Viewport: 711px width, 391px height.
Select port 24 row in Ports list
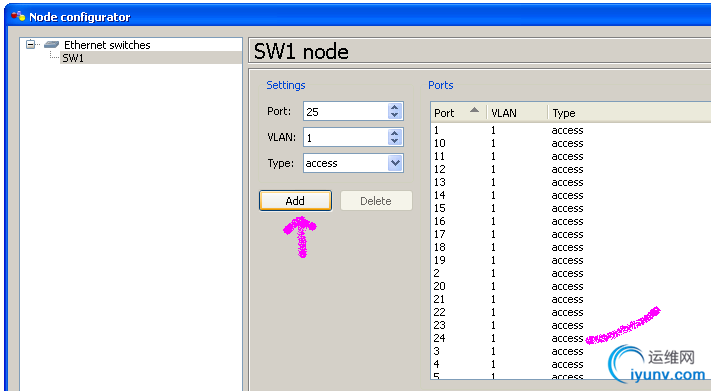pyautogui.click(x=571, y=338)
